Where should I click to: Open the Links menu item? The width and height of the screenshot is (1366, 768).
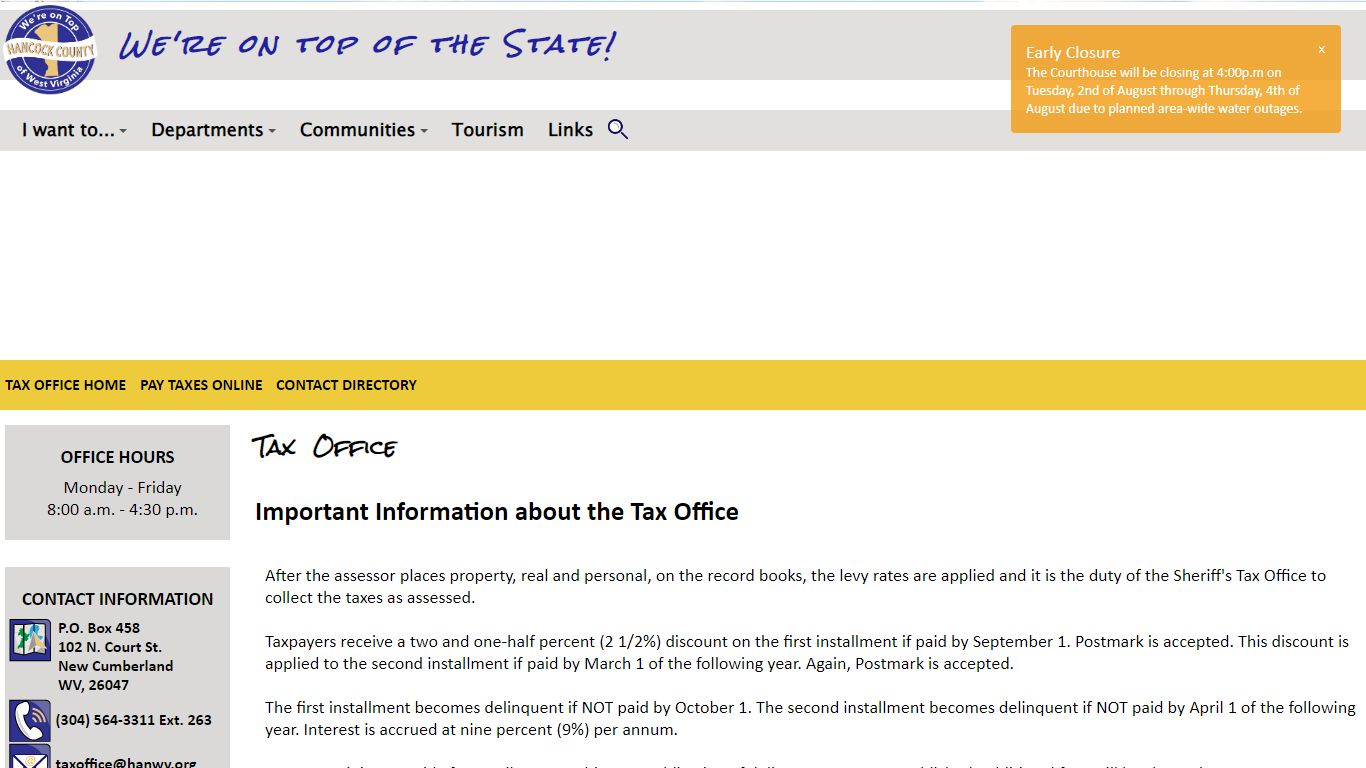coord(570,130)
